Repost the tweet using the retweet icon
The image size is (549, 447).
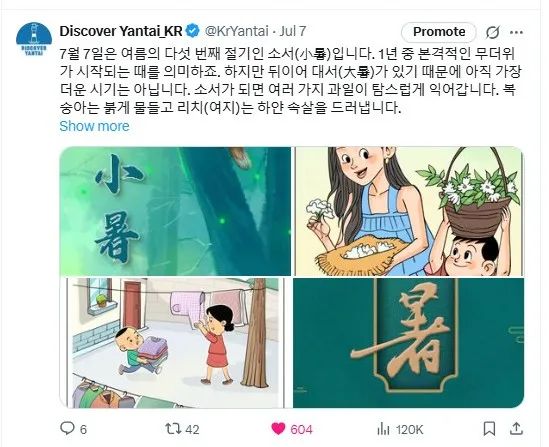click(x=173, y=428)
